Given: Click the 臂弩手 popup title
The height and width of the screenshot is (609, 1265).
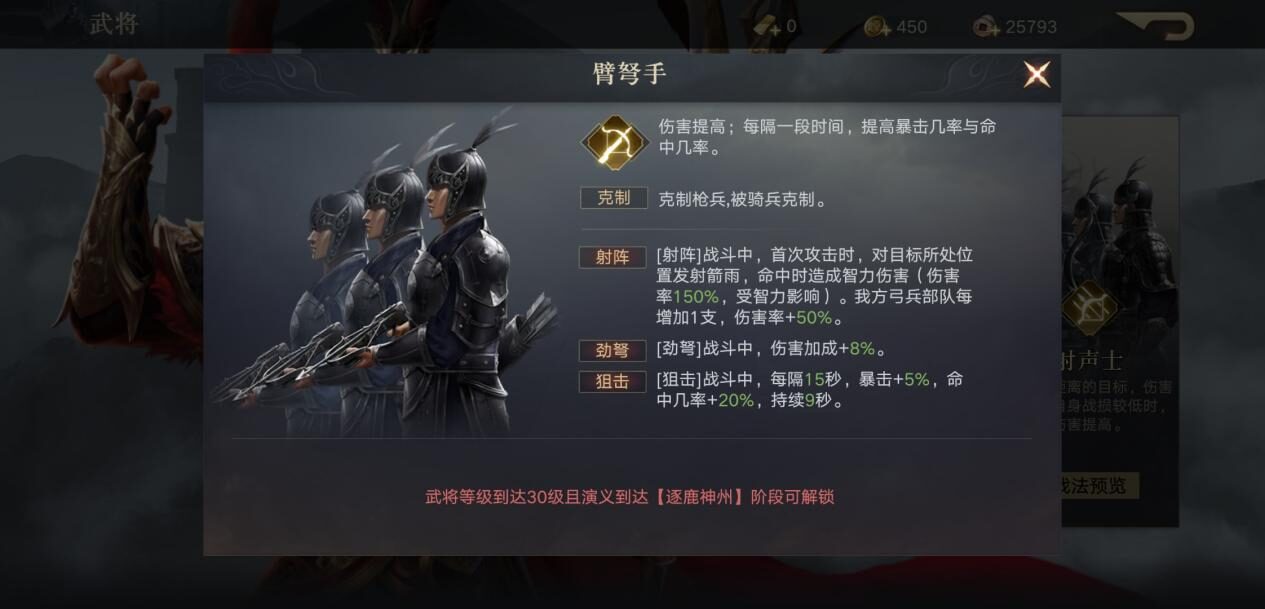Looking at the screenshot, I should point(630,74).
